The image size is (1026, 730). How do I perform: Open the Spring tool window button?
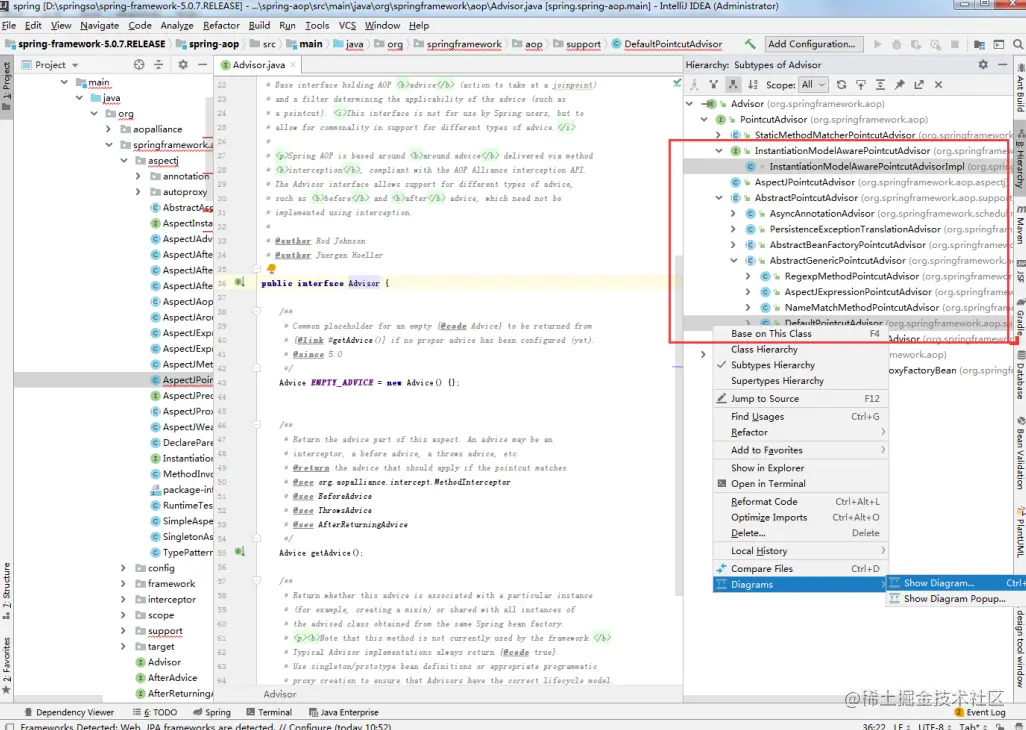(x=212, y=712)
